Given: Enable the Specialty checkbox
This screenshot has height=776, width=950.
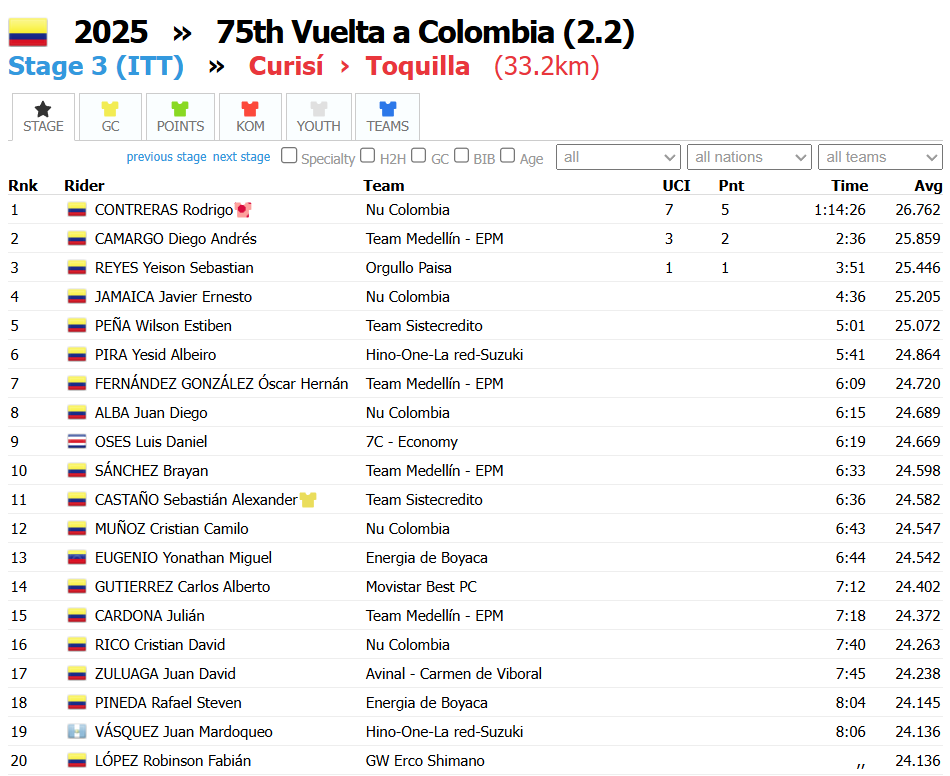Looking at the screenshot, I should click(x=289, y=156).
